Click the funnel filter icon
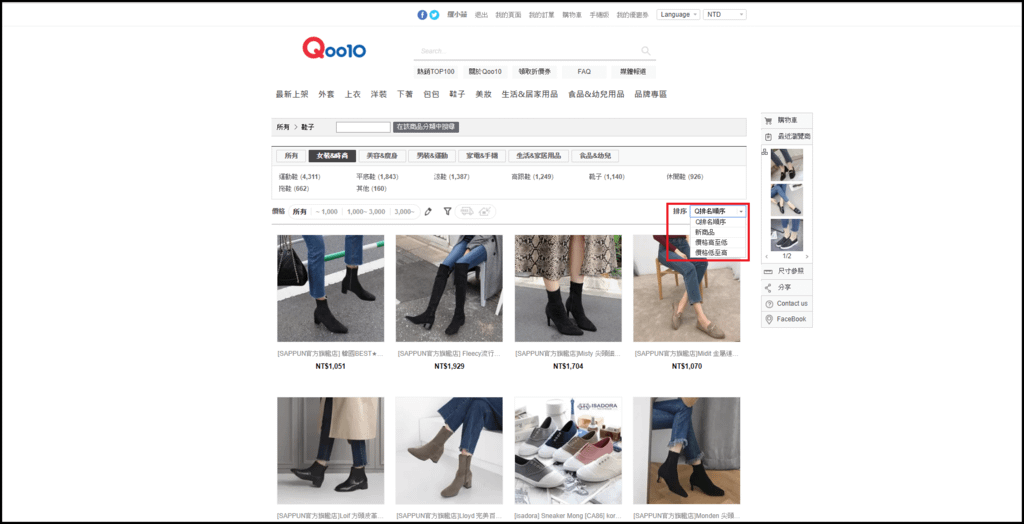 point(447,212)
